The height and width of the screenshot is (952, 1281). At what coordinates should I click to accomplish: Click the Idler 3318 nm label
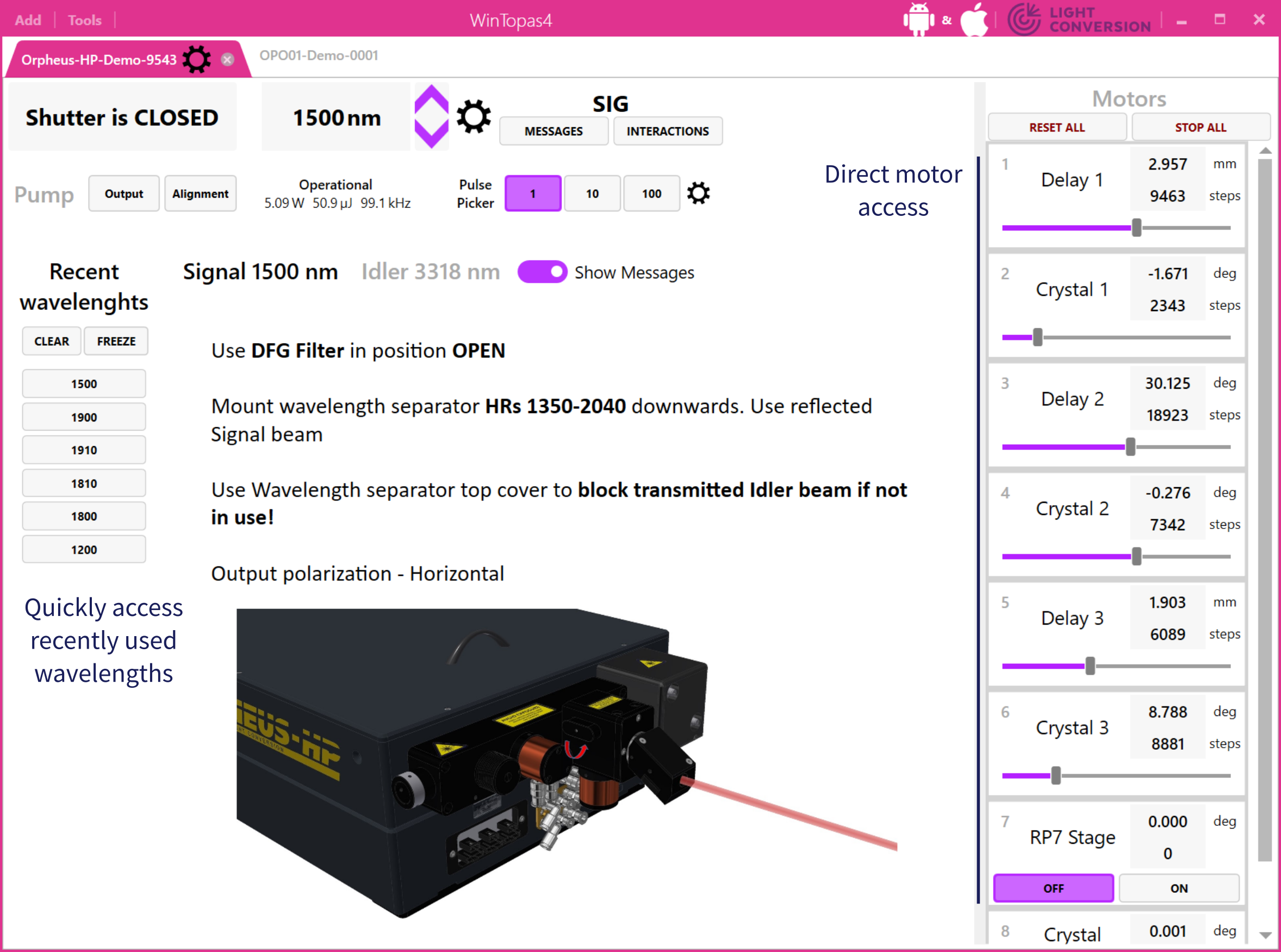(431, 271)
